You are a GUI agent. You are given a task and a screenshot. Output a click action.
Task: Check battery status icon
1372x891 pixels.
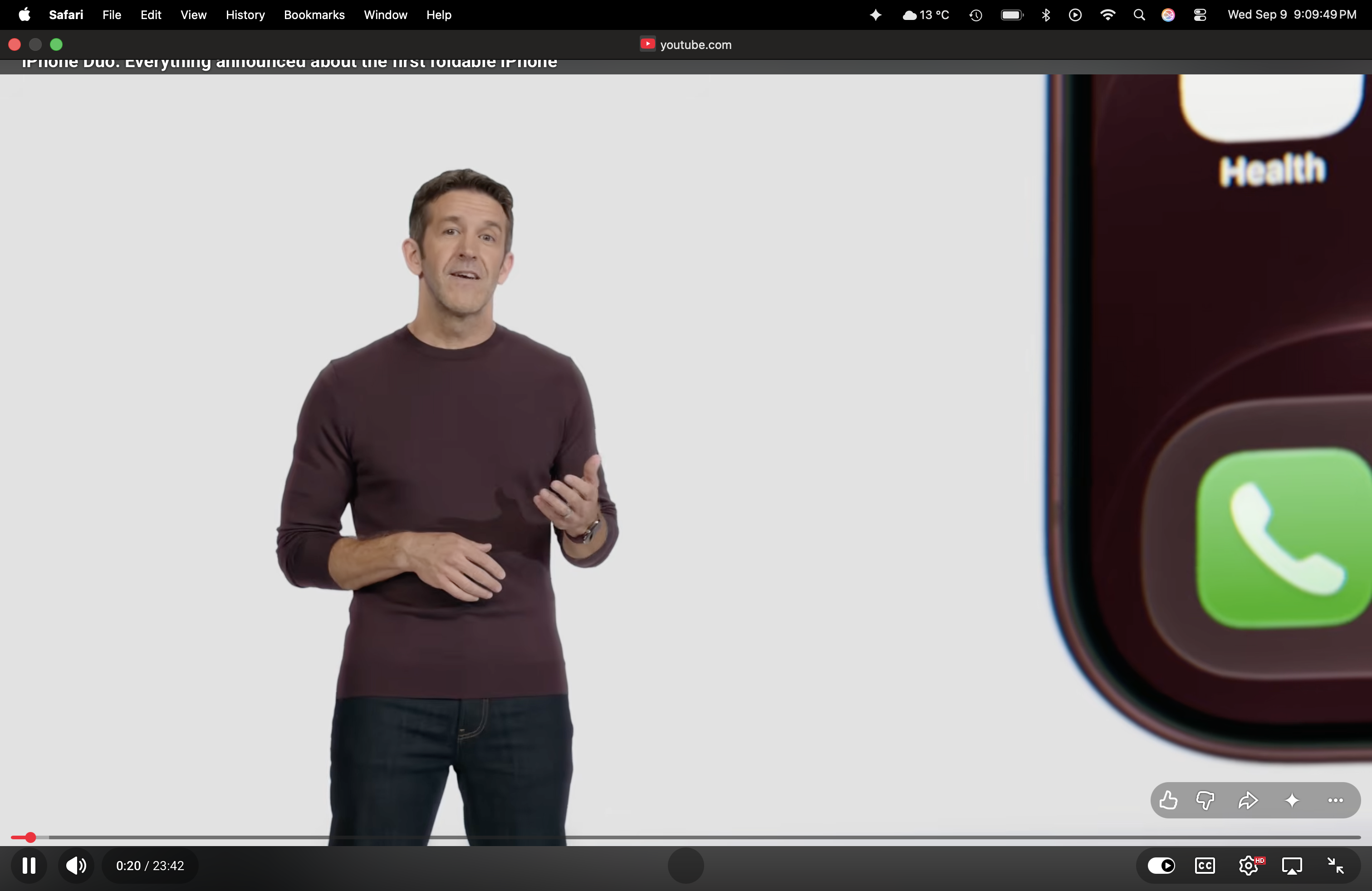1012,15
